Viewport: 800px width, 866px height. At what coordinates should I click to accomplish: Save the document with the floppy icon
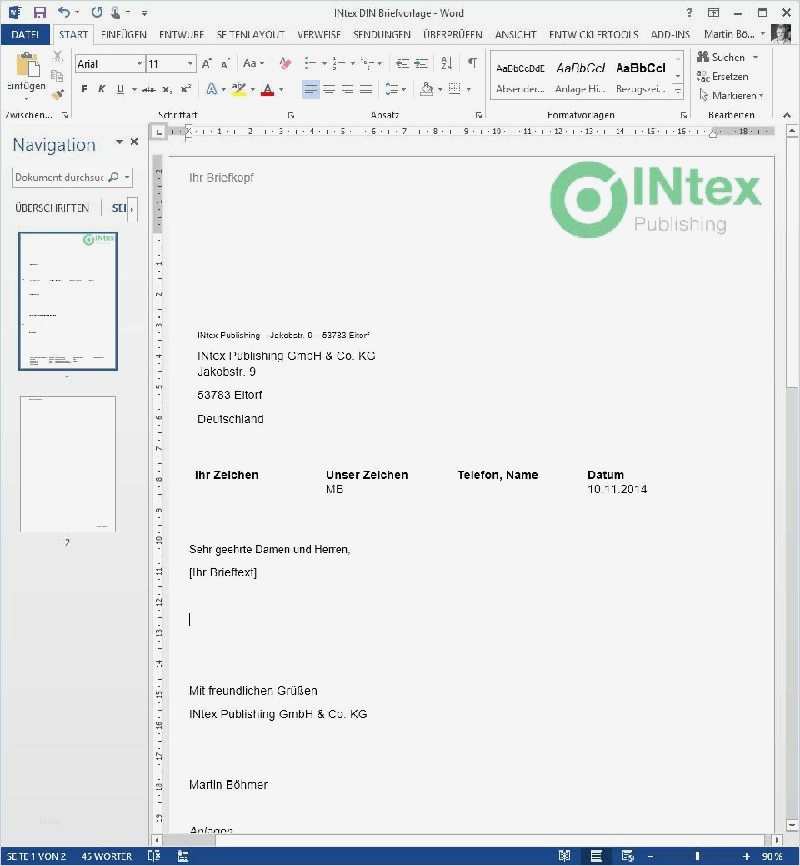click(40, 12)
